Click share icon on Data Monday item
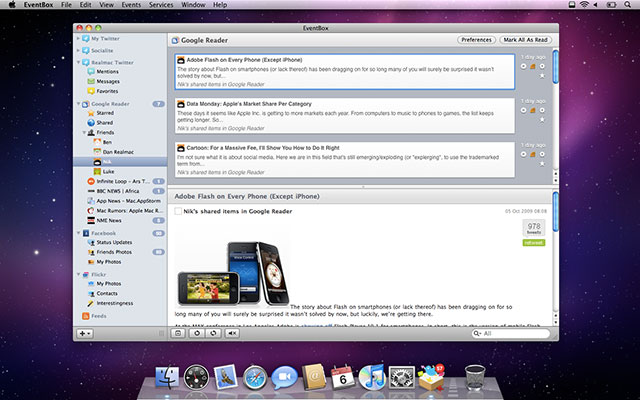Screen dimensions: 640x400 533,110
